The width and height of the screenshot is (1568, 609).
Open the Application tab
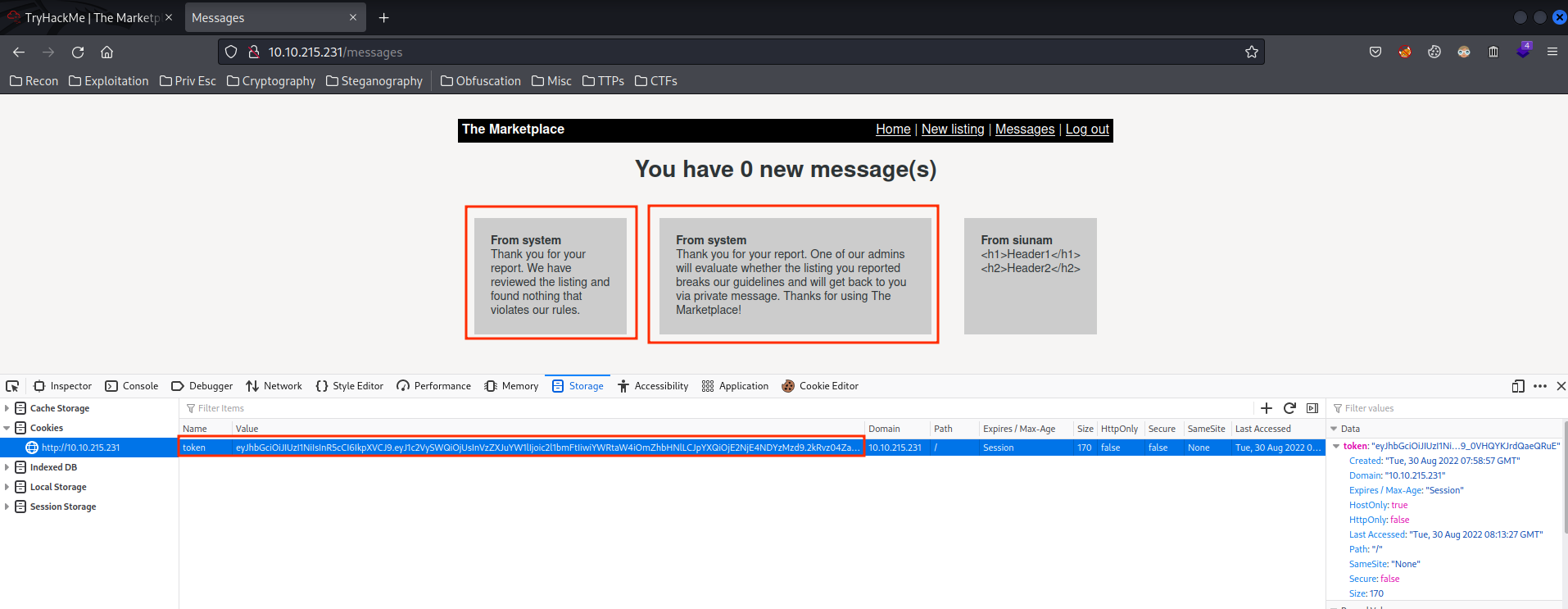pos(736,386)
